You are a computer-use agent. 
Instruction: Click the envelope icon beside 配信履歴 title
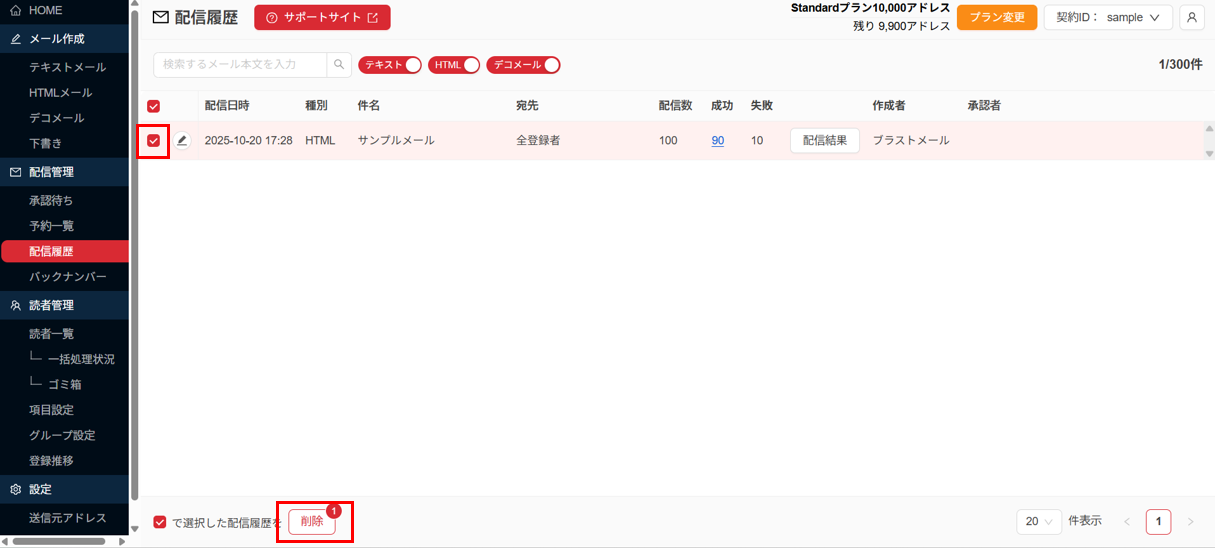[x=160, y=18]
